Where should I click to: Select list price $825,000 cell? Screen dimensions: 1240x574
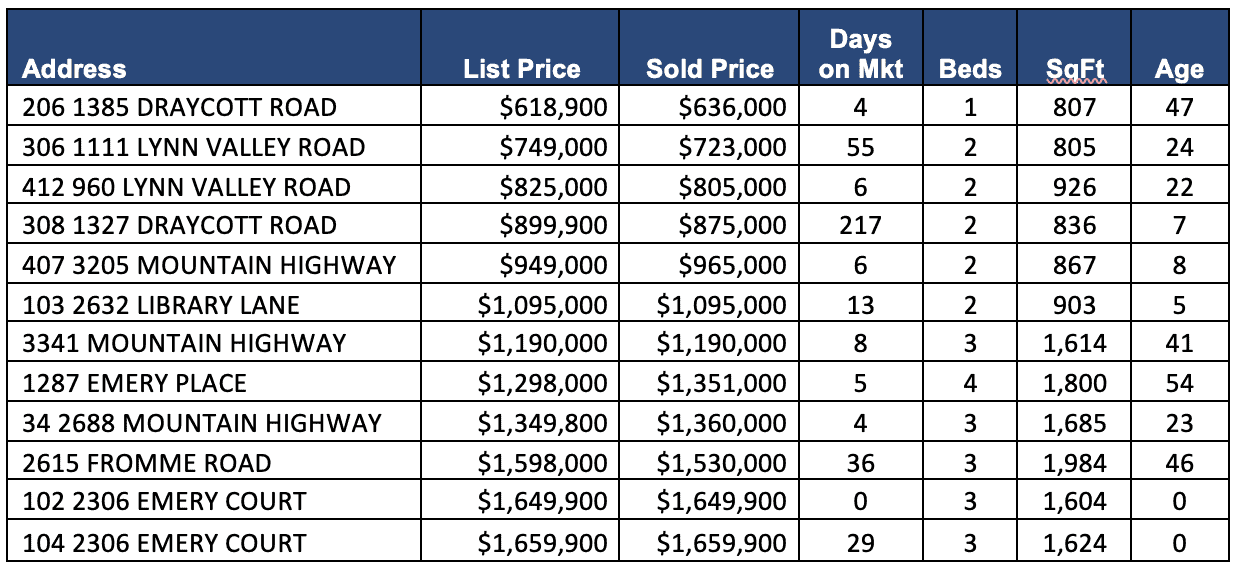tap(554, 187)
